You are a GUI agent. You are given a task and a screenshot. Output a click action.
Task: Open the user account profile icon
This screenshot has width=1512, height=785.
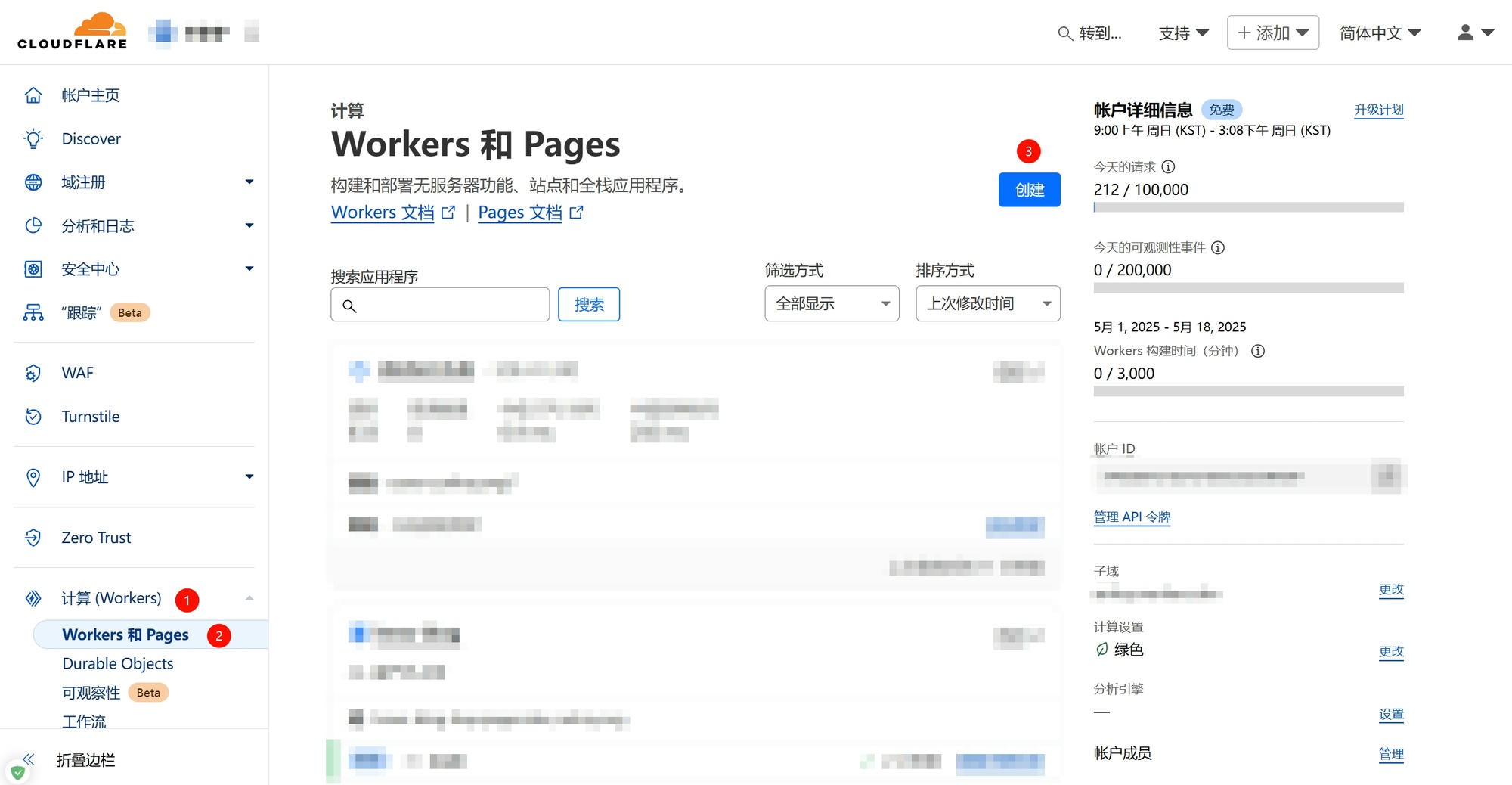[1465, 33]
